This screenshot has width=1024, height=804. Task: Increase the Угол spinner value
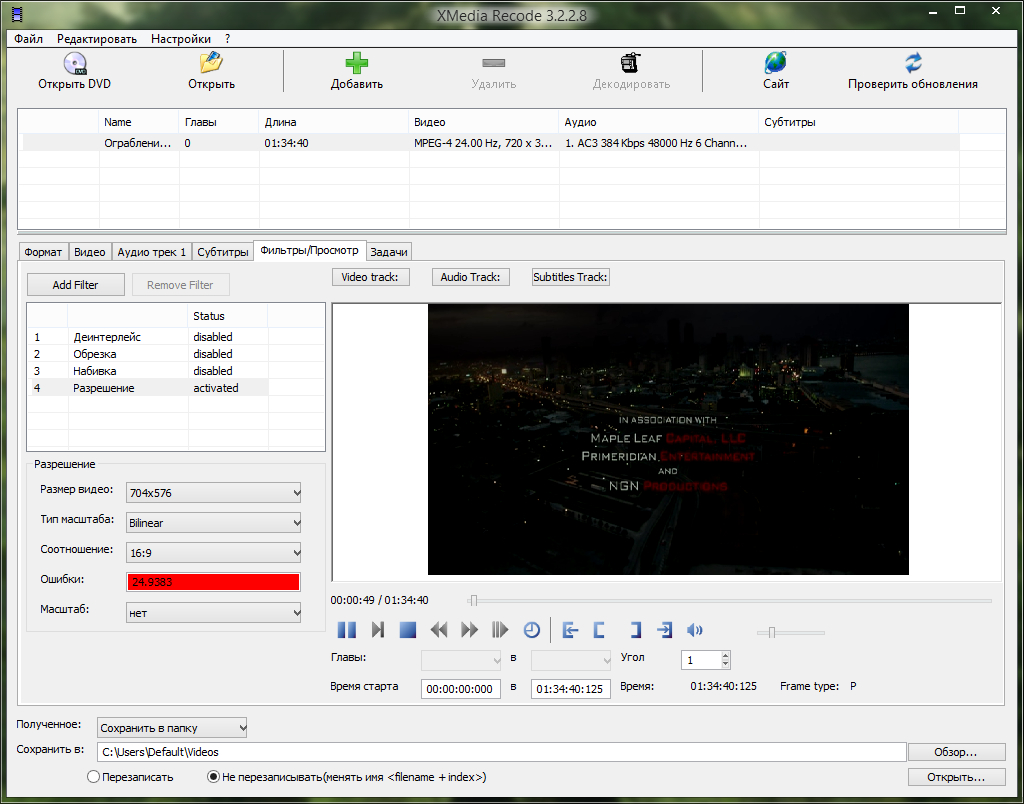pyautogui.click(x=725, y=655)
